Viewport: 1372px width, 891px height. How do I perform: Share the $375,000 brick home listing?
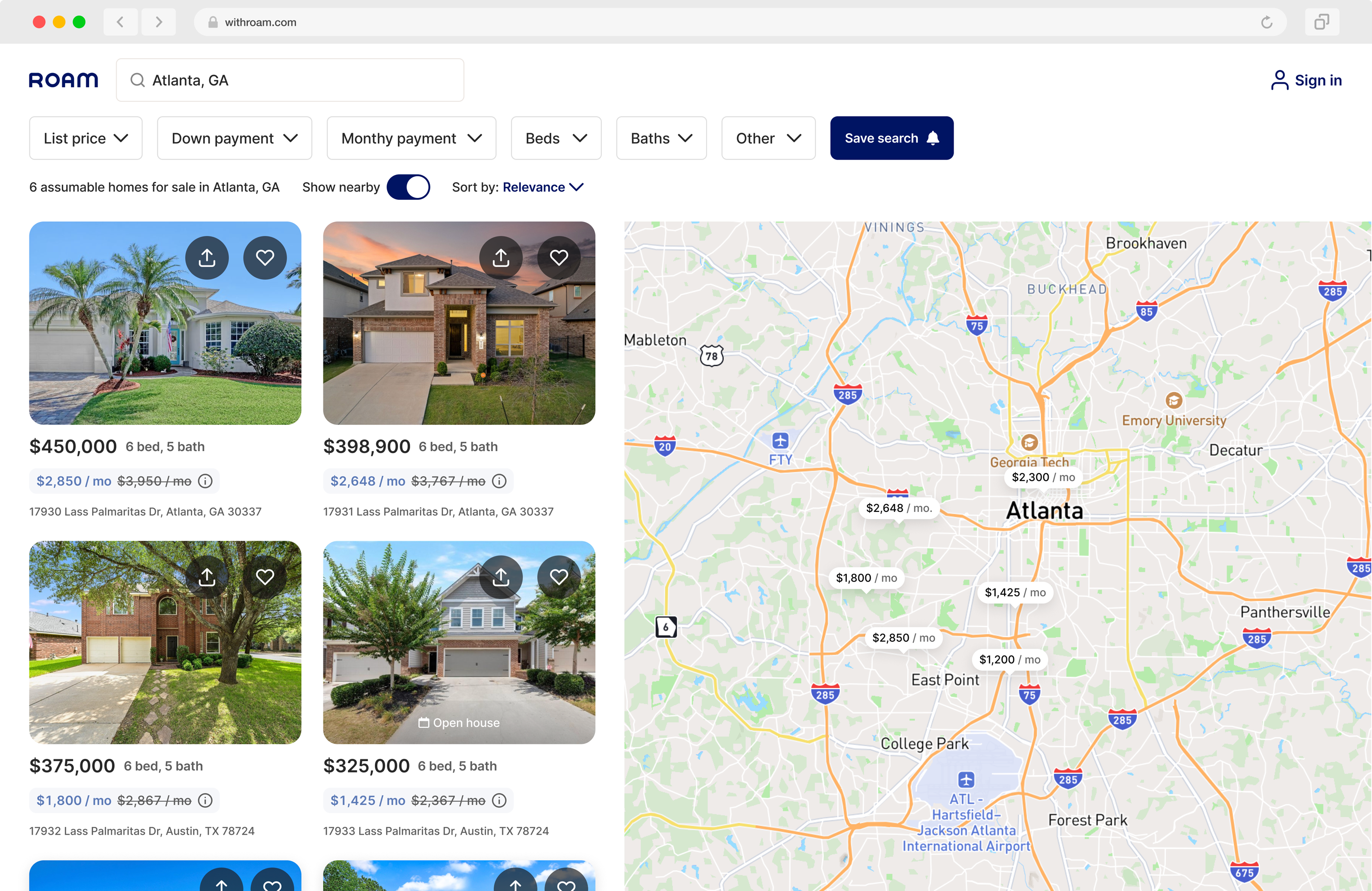tap(207, 577)
